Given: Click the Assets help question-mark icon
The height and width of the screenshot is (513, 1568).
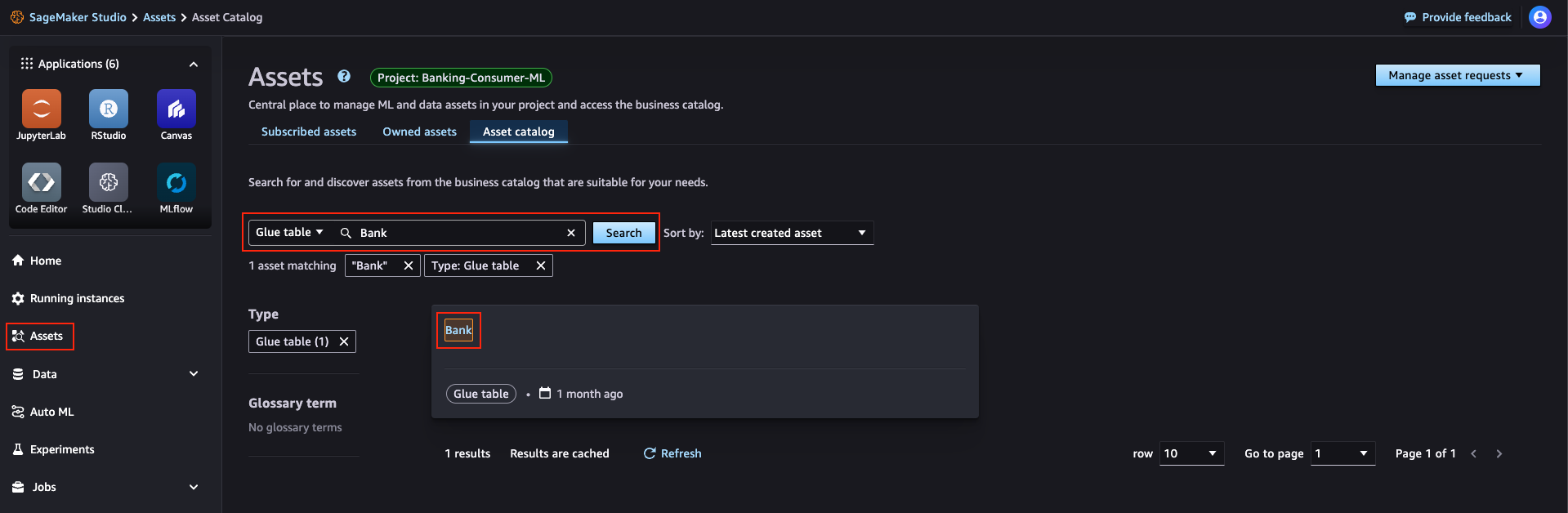Looking at the screenshot, I should 344,76.
